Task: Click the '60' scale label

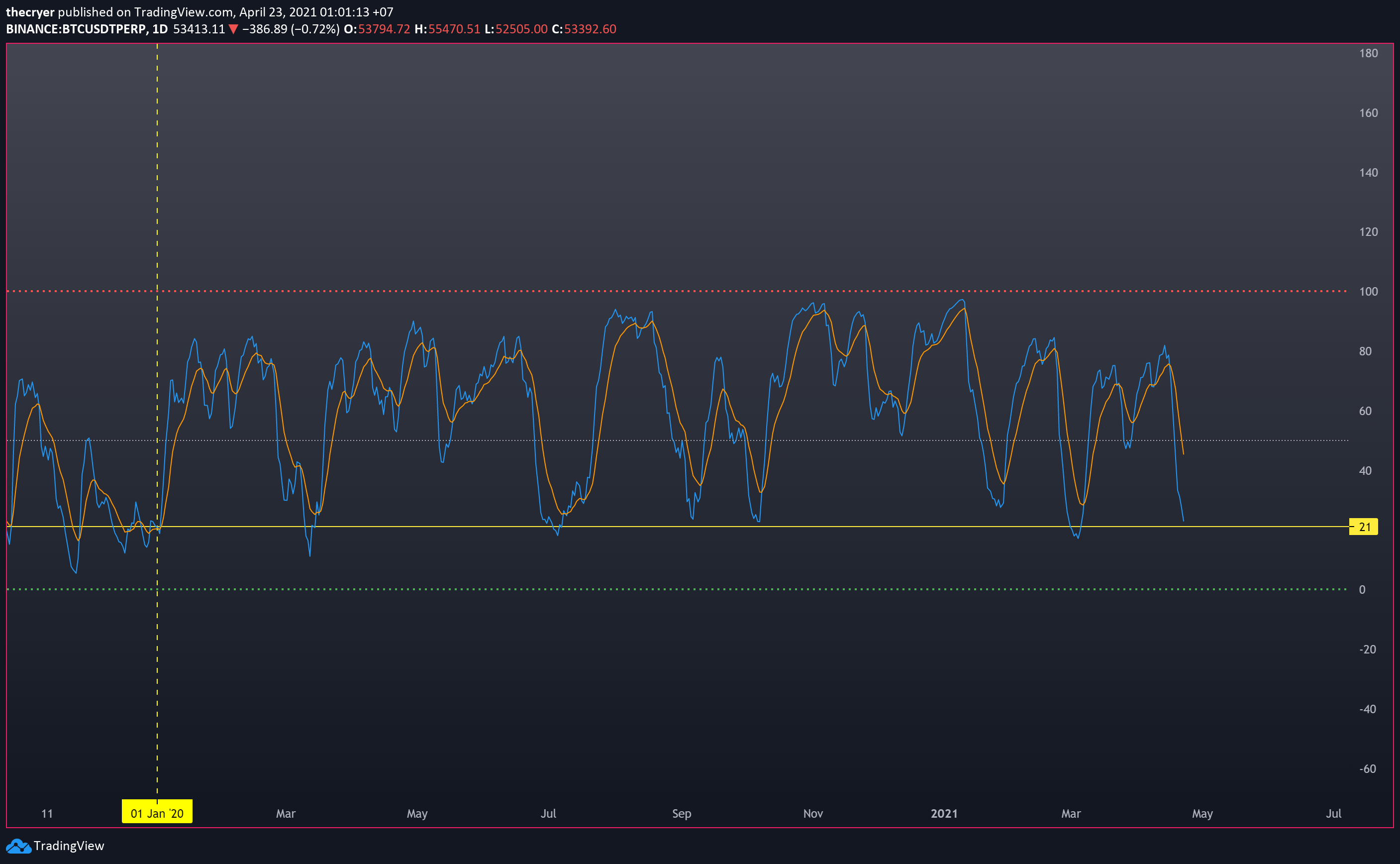Action: coord(1365,411)
